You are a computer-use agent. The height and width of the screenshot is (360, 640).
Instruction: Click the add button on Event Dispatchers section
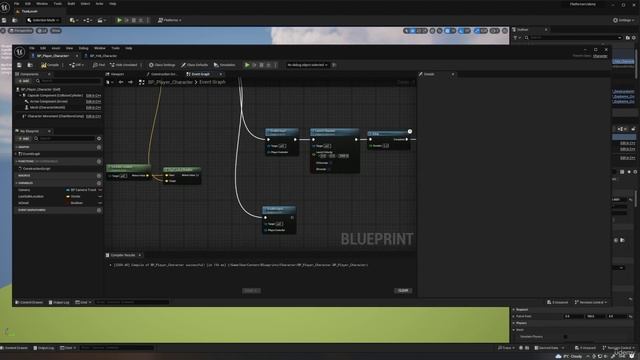pyautogui.click(x=99, y=210)
